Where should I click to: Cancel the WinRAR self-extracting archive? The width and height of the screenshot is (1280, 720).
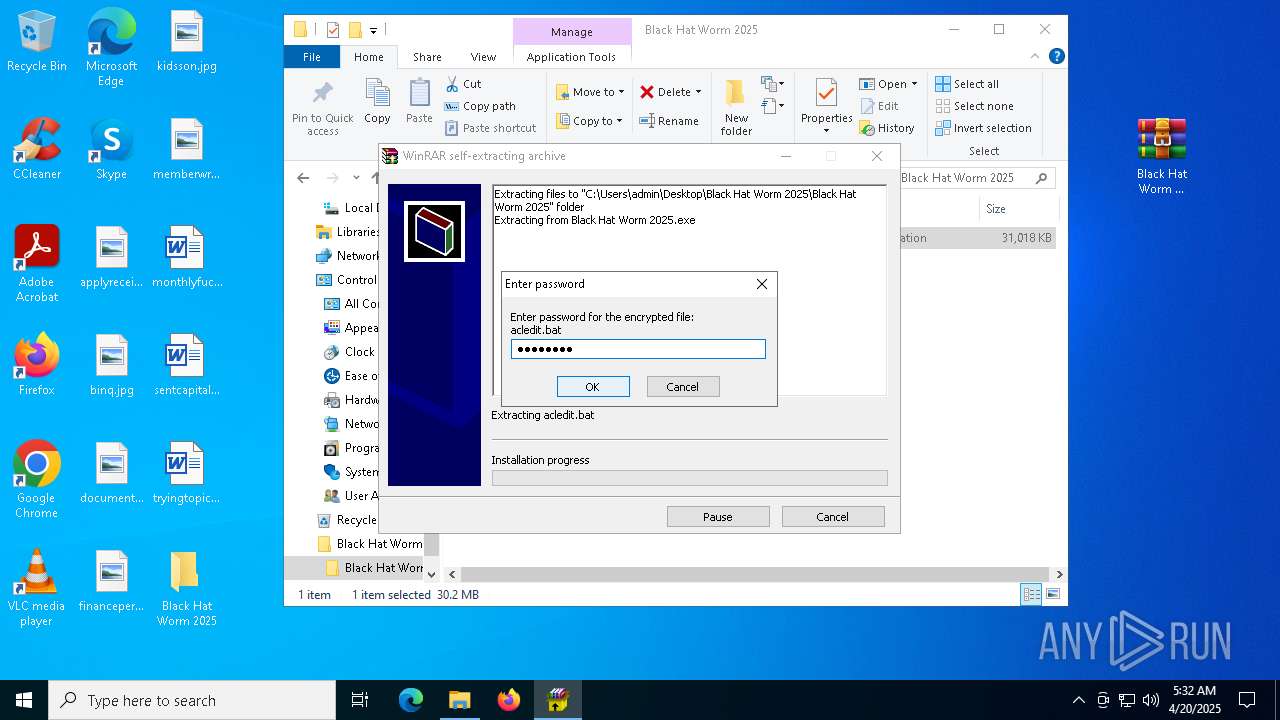coord(833,517)
